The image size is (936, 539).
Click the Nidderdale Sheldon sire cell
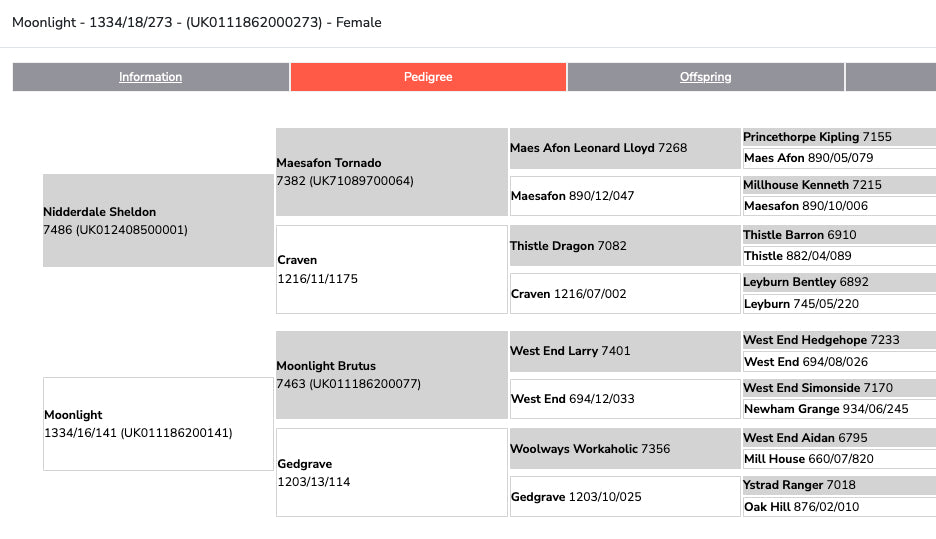coord(158,221)
